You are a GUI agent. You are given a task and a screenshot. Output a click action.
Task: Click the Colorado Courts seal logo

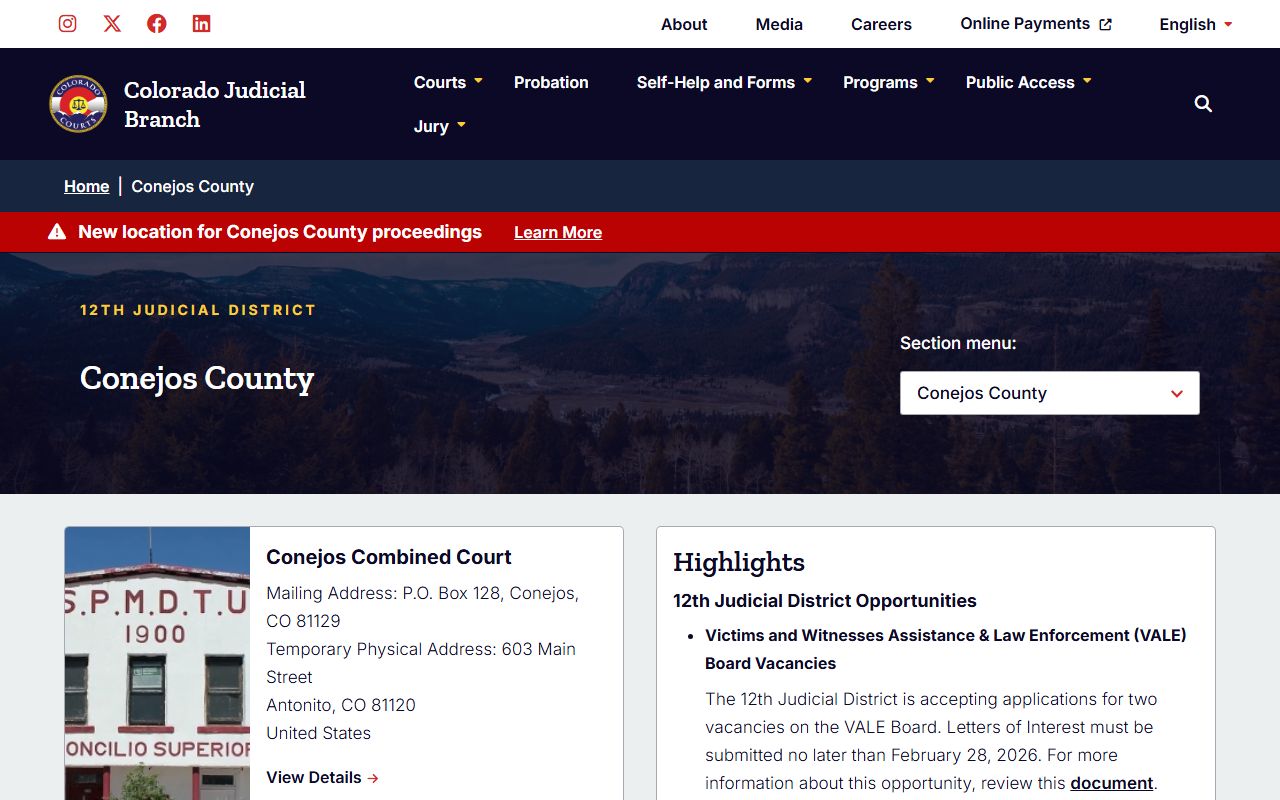[78, 104]
